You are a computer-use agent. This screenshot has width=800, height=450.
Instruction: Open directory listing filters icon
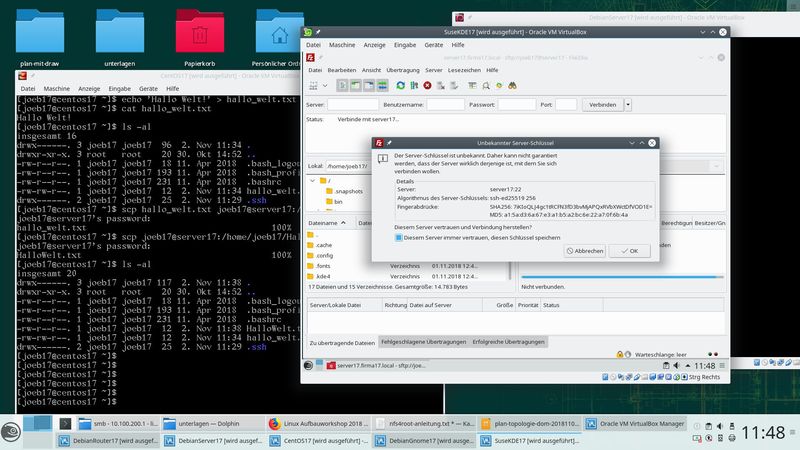click(x=472, y=86)
